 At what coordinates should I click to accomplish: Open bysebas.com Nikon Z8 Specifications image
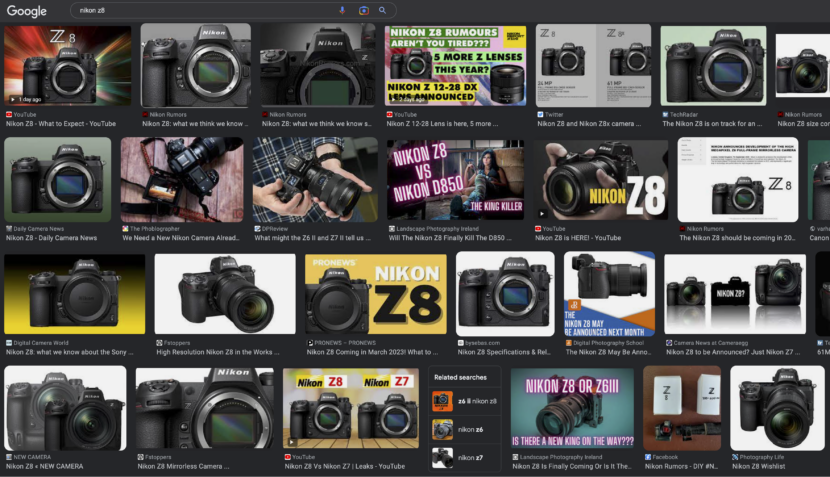(506, 294)
